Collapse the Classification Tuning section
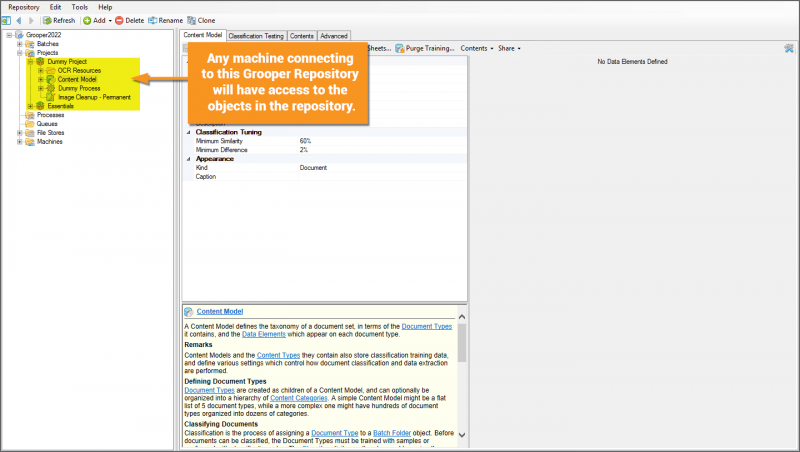 coord(188,132)
